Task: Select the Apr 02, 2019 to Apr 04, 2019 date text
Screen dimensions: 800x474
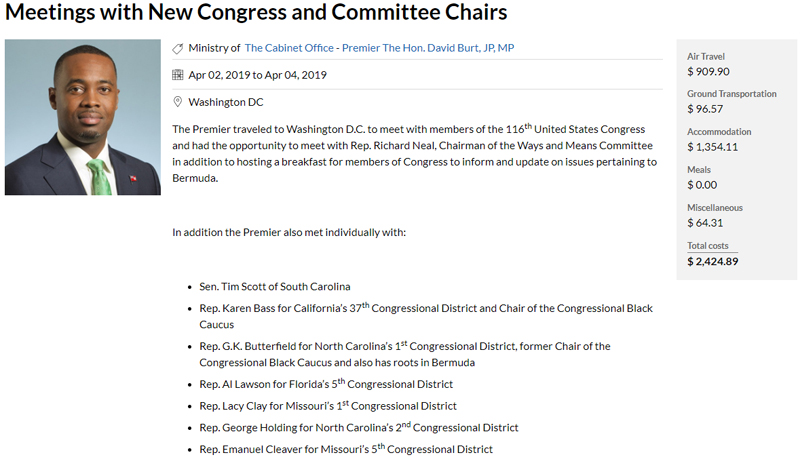Action: pos(257,75)
